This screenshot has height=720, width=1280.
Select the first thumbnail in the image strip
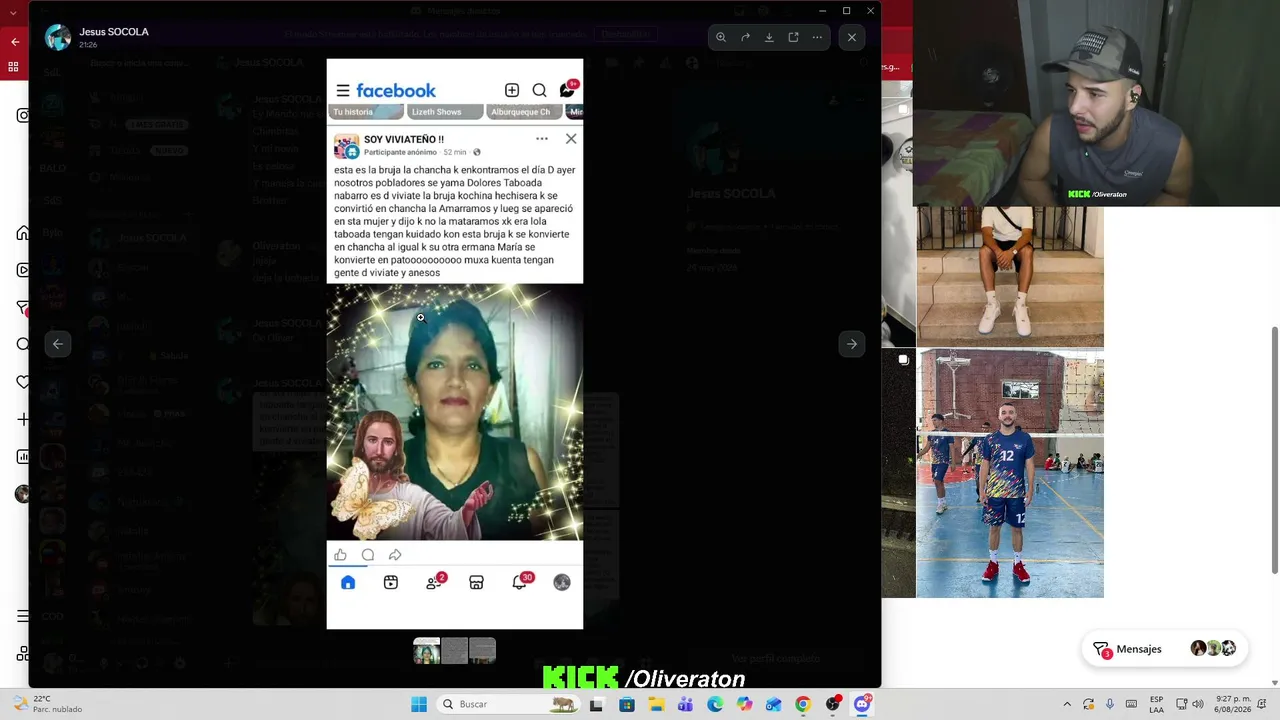(427, 651)
